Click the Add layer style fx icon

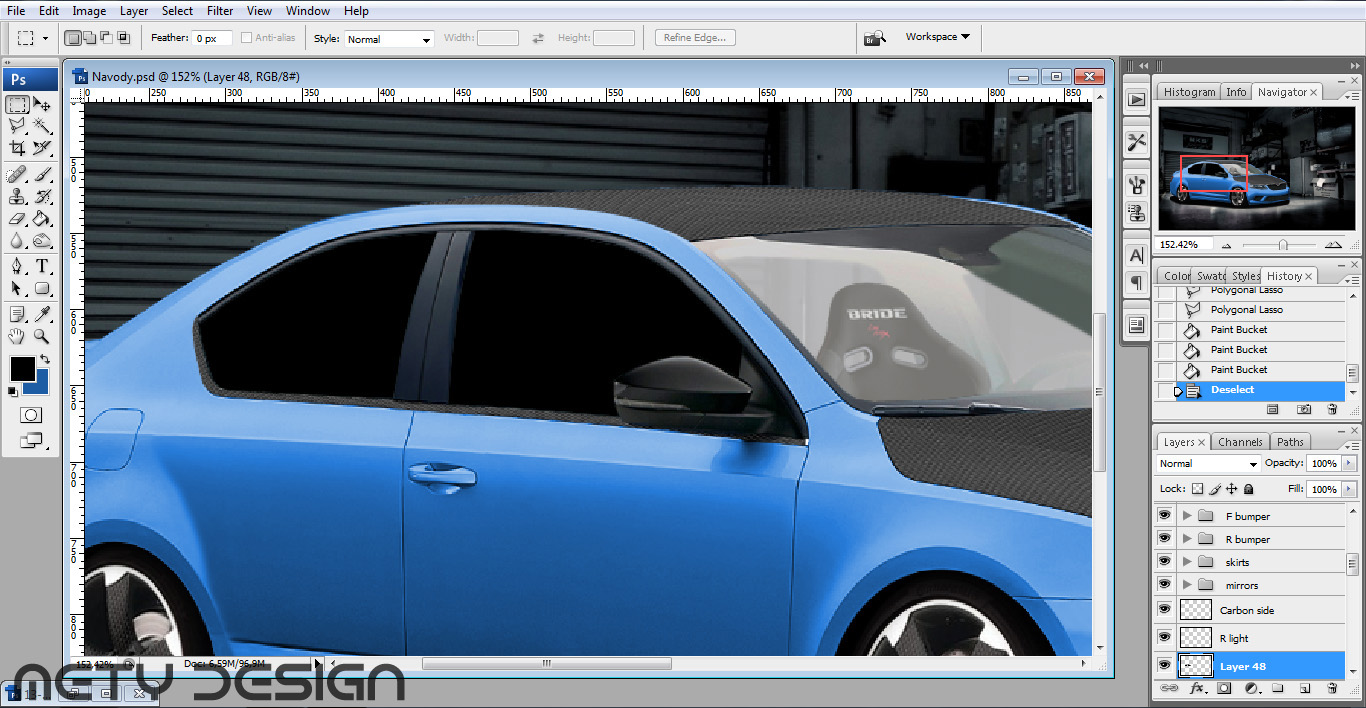pos(1196,689)
